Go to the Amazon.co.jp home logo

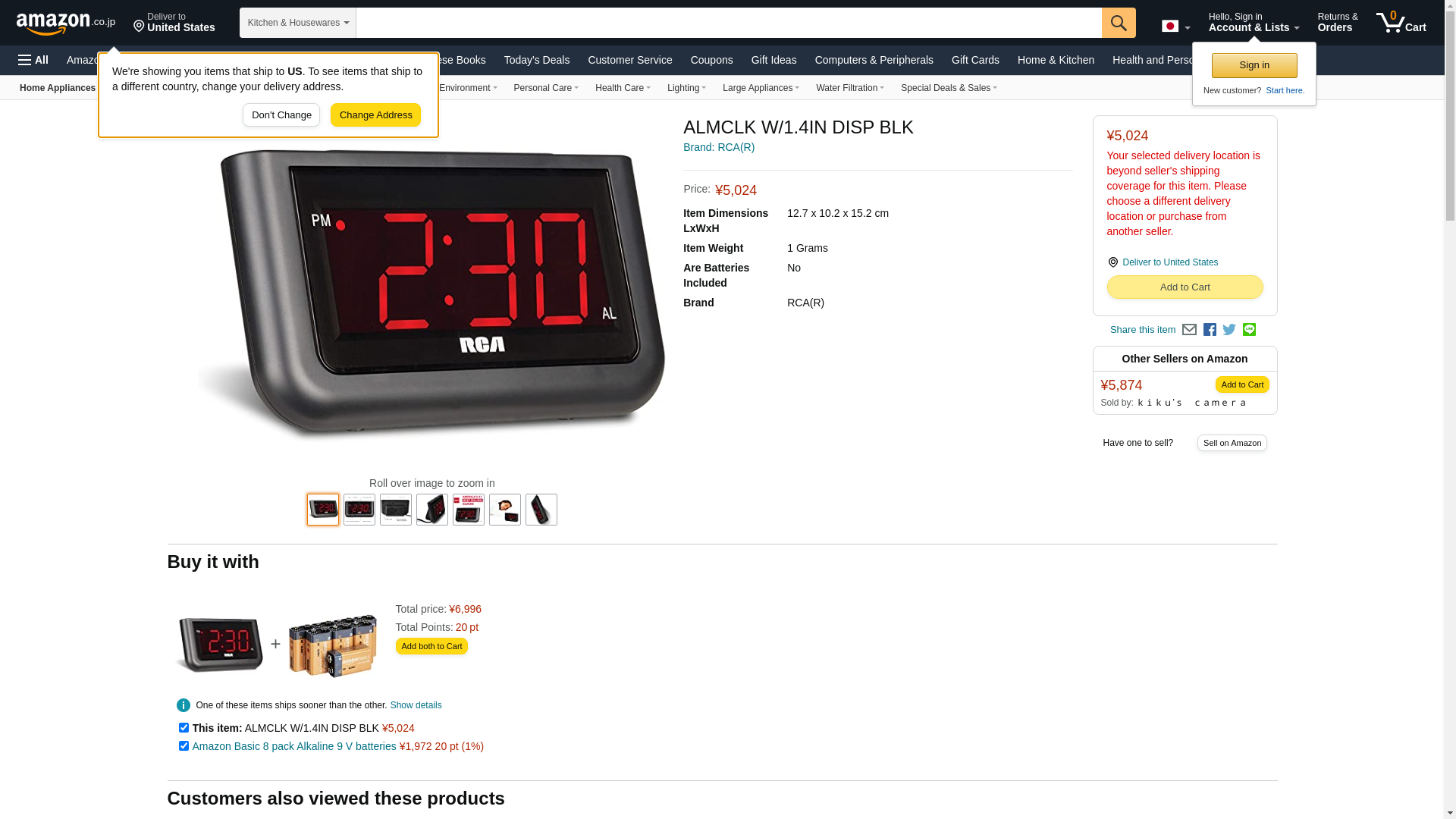click(x=66, y=23)
